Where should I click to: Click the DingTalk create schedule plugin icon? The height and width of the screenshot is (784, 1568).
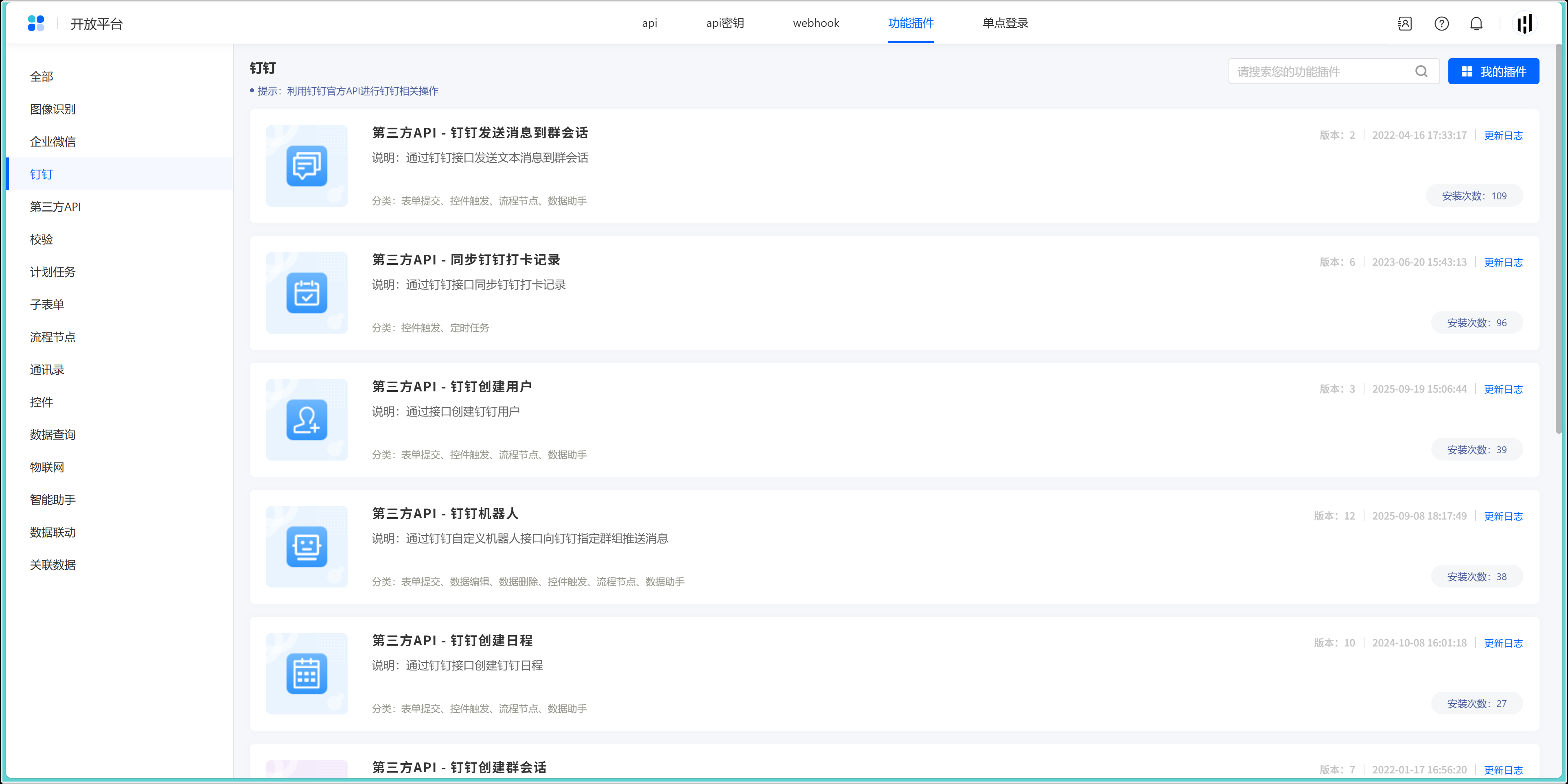coord(306,674)
